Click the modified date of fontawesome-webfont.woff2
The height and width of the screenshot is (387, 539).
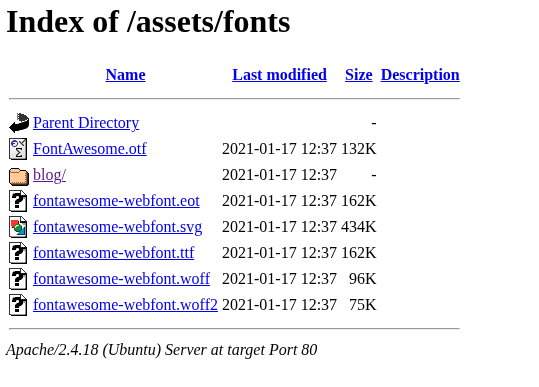pyautogui.click(x=279, y=305)
